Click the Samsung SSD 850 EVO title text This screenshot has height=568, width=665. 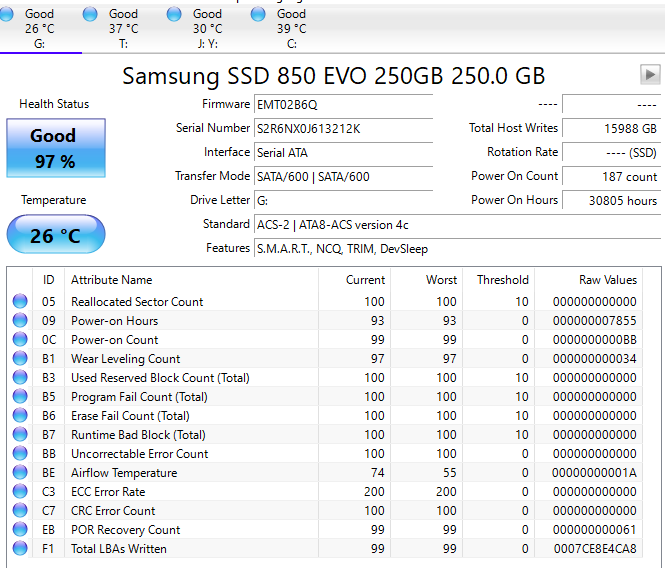tap(333, 76)
